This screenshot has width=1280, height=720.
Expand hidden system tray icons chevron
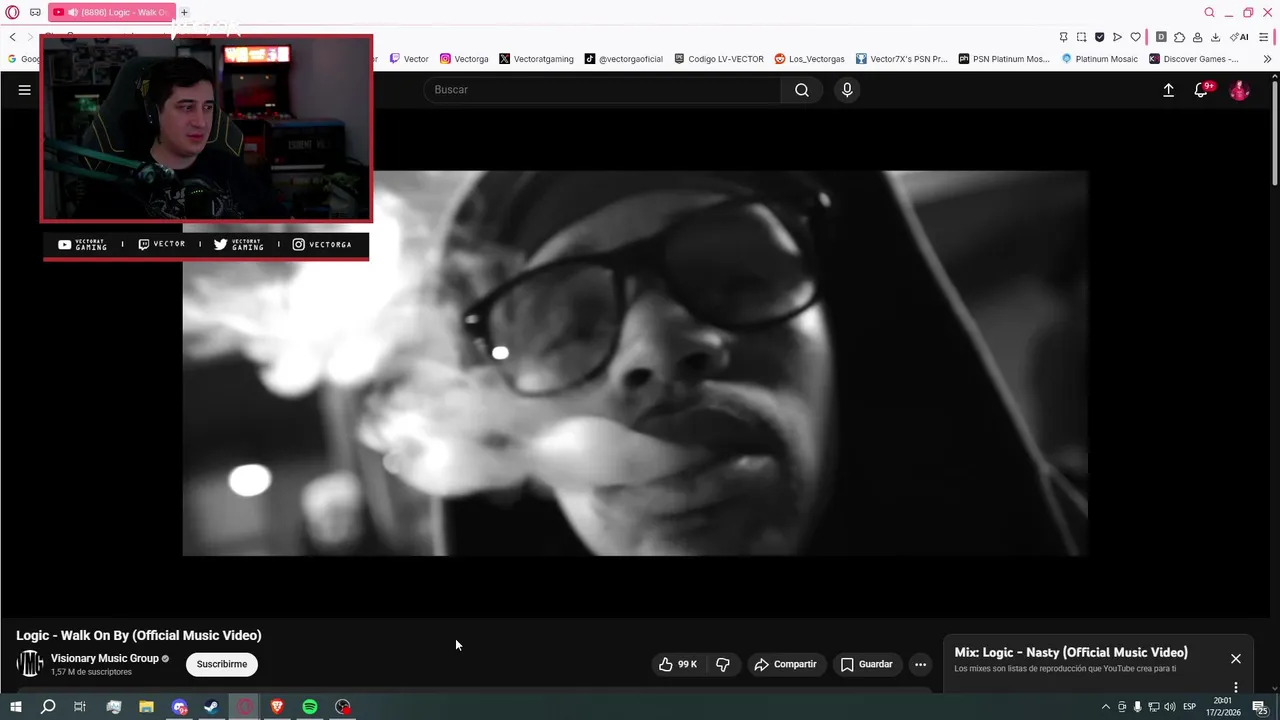1105,707
